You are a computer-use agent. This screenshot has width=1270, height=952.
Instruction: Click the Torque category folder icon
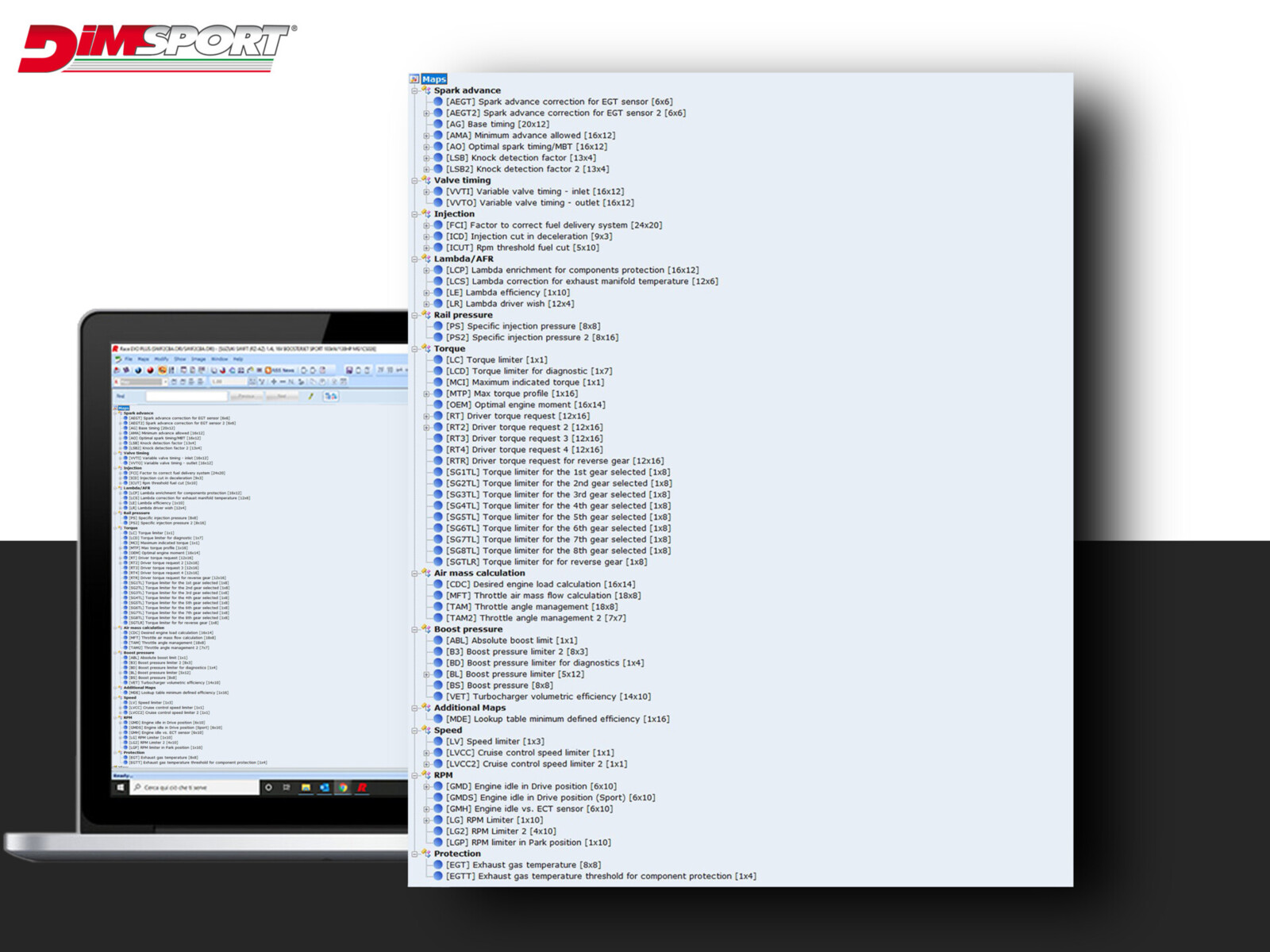[x=426, y=348]
